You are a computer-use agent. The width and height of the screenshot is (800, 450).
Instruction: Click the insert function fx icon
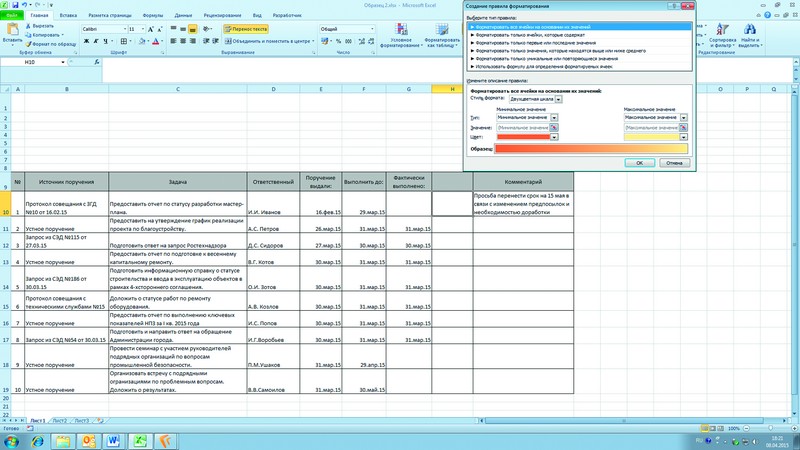click(96, 62)
